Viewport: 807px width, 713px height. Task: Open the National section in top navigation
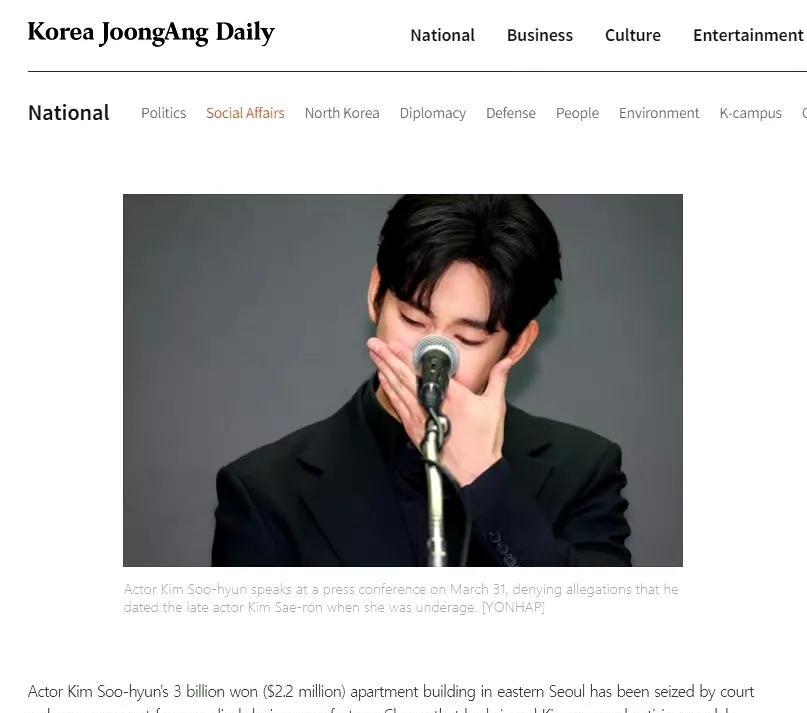442,35
